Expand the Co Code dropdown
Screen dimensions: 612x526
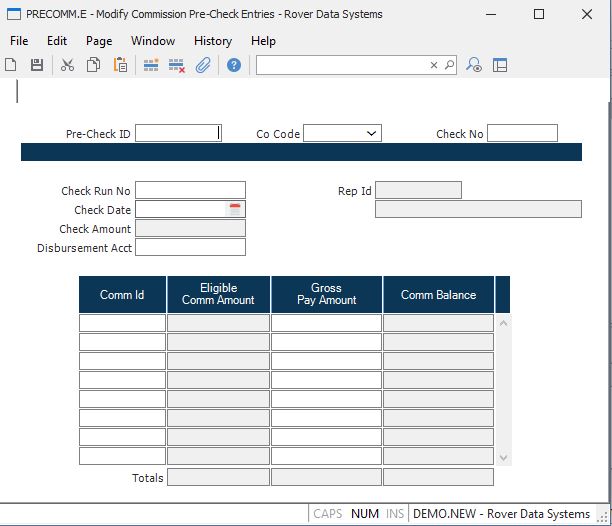tap(371, 133)
